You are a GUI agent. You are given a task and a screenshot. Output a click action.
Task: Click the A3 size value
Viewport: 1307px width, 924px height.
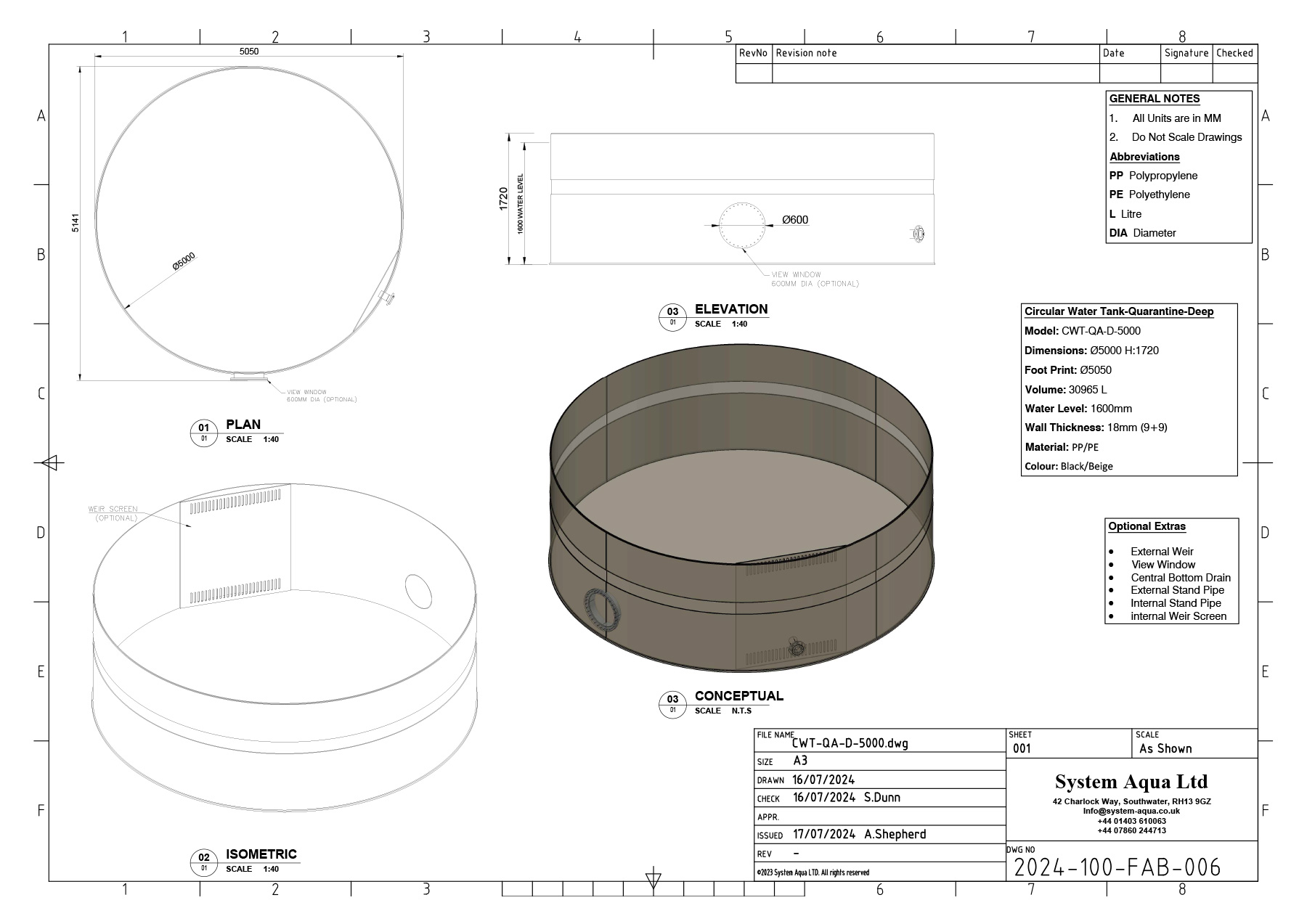point(800,761)
